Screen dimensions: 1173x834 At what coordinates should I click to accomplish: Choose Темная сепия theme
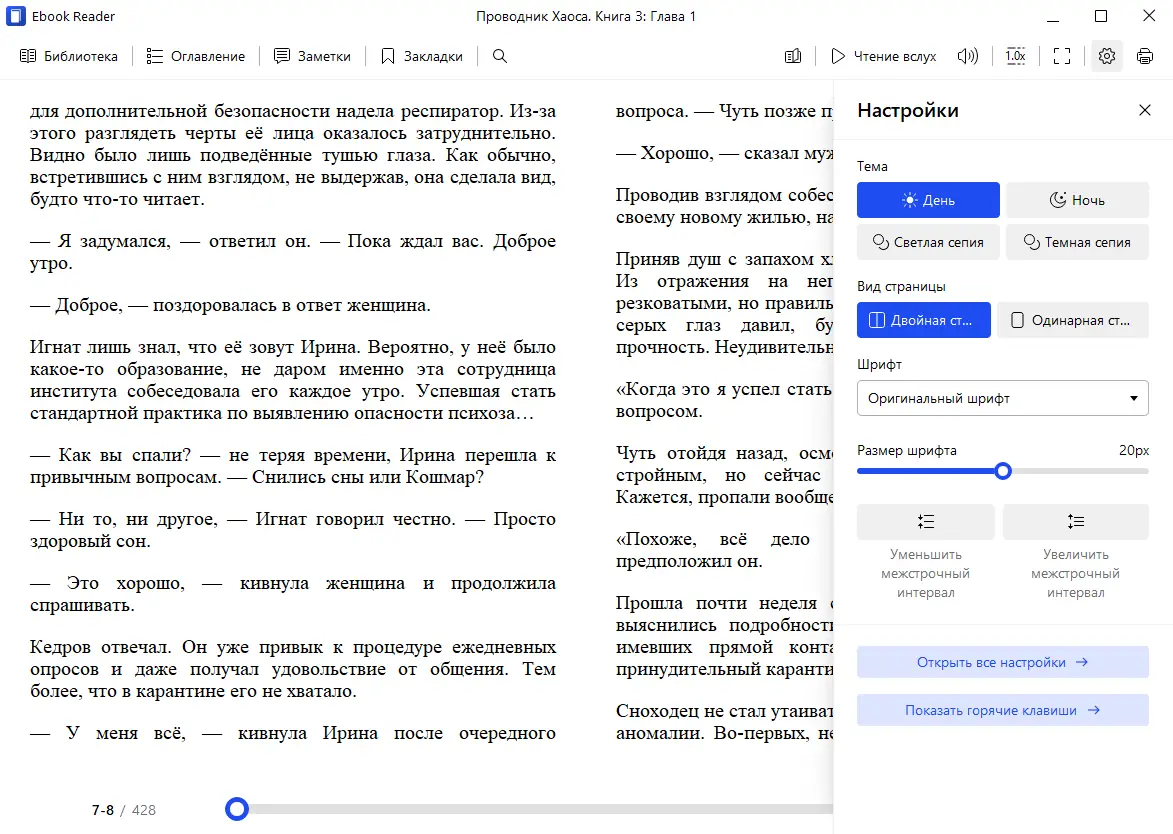point(1077,242)
